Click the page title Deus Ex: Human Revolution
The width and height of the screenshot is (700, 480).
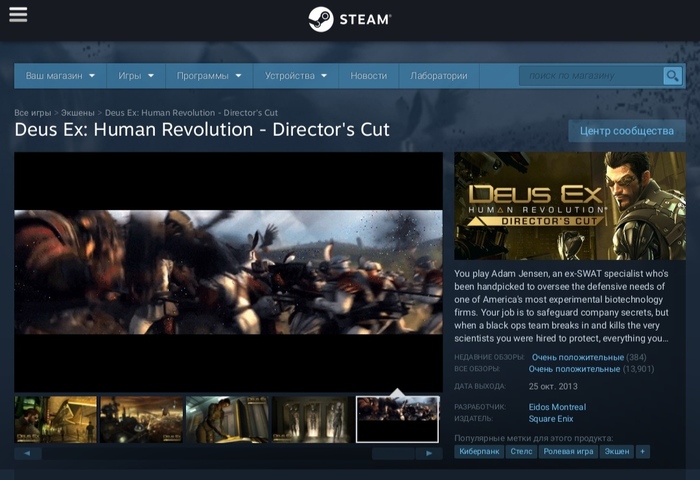coord(202,129)
